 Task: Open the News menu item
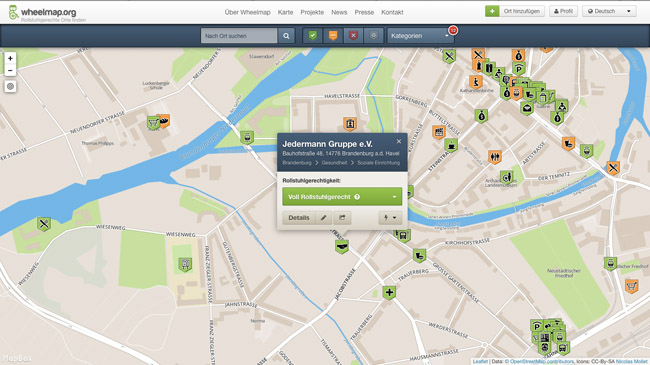(x=339, y=12)
